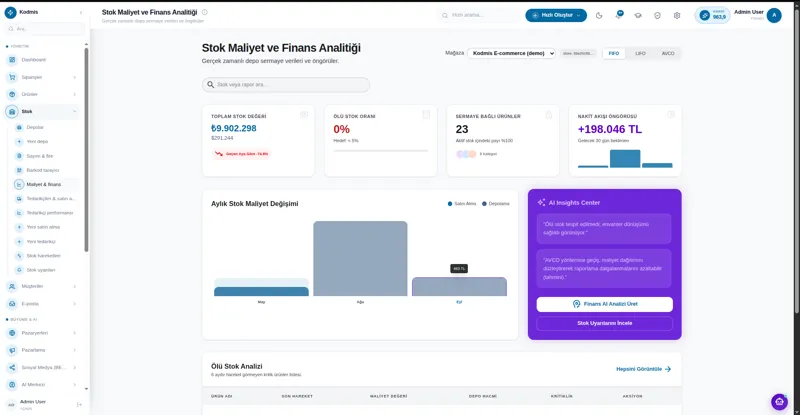Open the Mağaza store dropdown
800x415 pixels.
pyautogui.click(x=511, y=53)
